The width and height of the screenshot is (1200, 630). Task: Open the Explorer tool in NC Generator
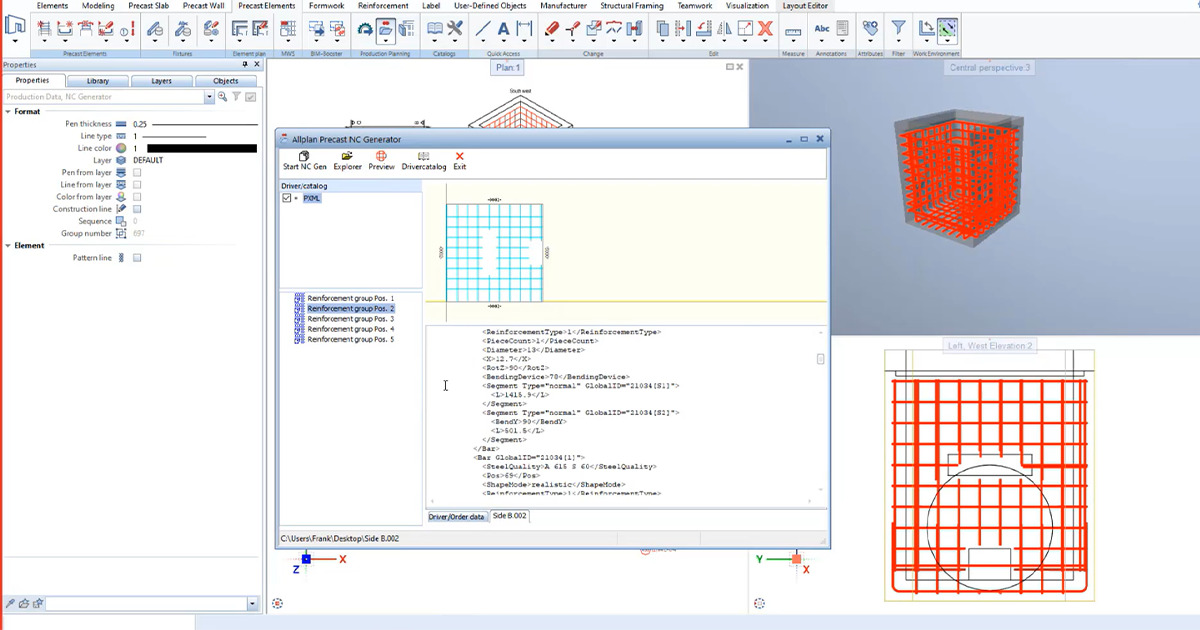click(347, 160)
